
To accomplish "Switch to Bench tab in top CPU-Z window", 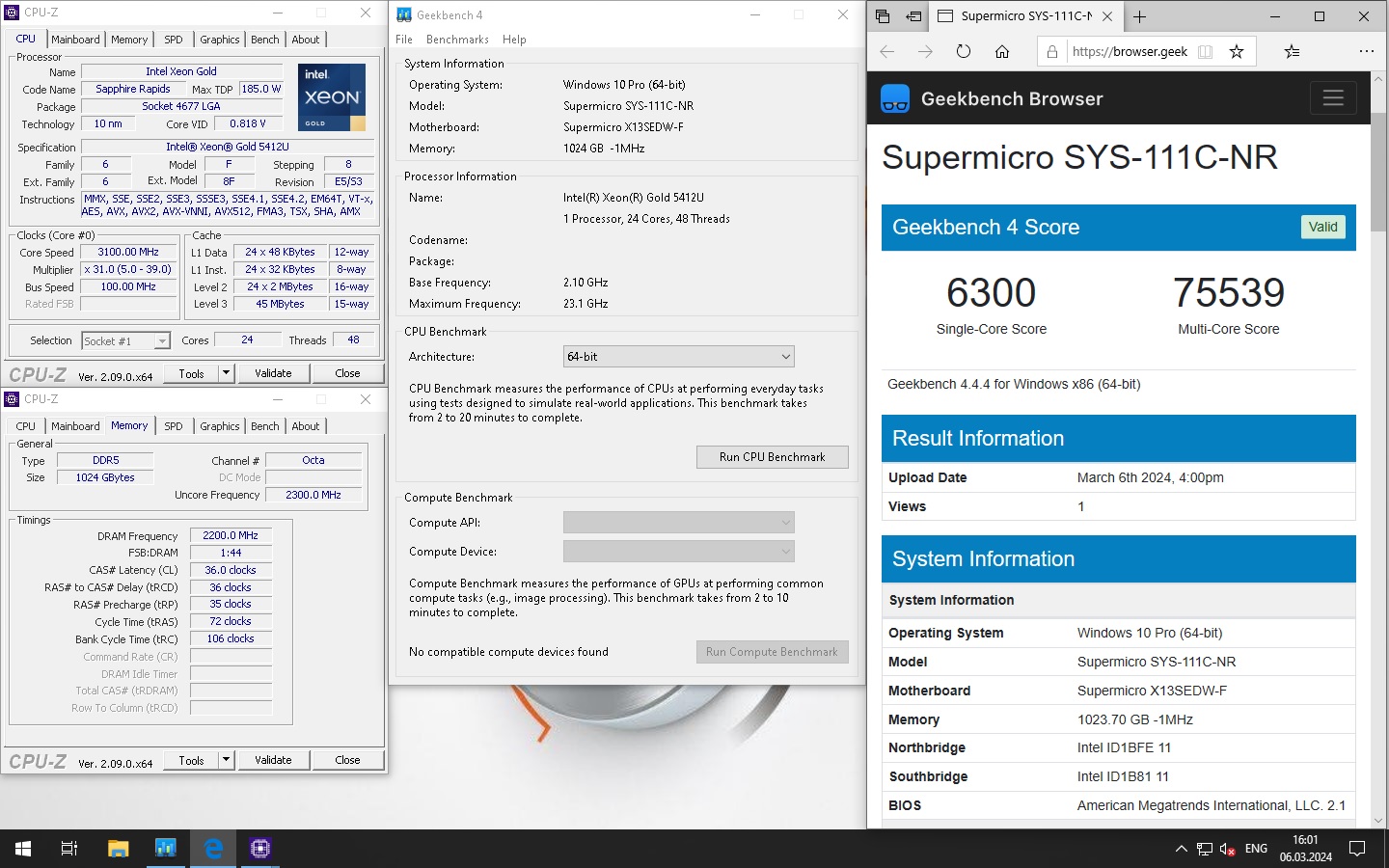I will tap(265, 40).
